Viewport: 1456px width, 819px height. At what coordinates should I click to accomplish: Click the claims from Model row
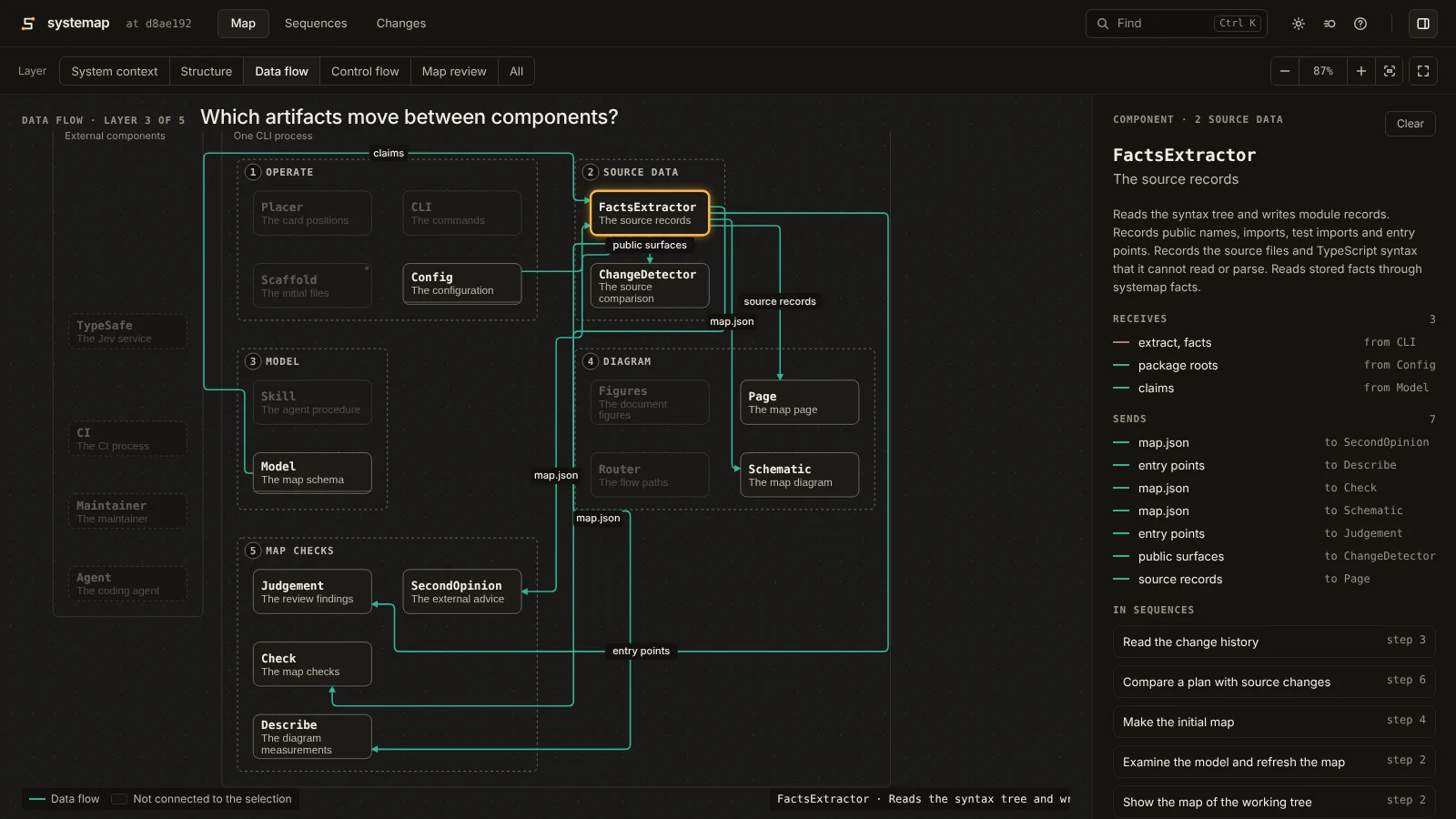click(x=1274, y=388)
